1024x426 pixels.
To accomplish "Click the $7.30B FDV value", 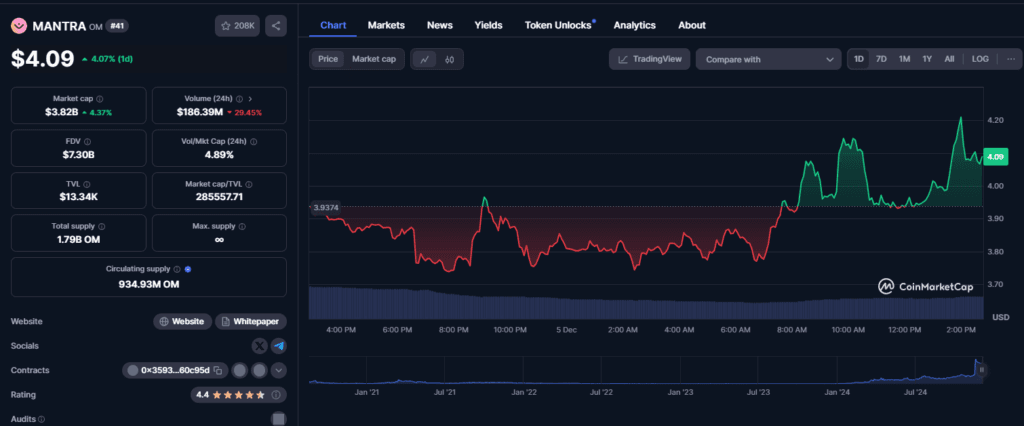I will tap(79, 155).
